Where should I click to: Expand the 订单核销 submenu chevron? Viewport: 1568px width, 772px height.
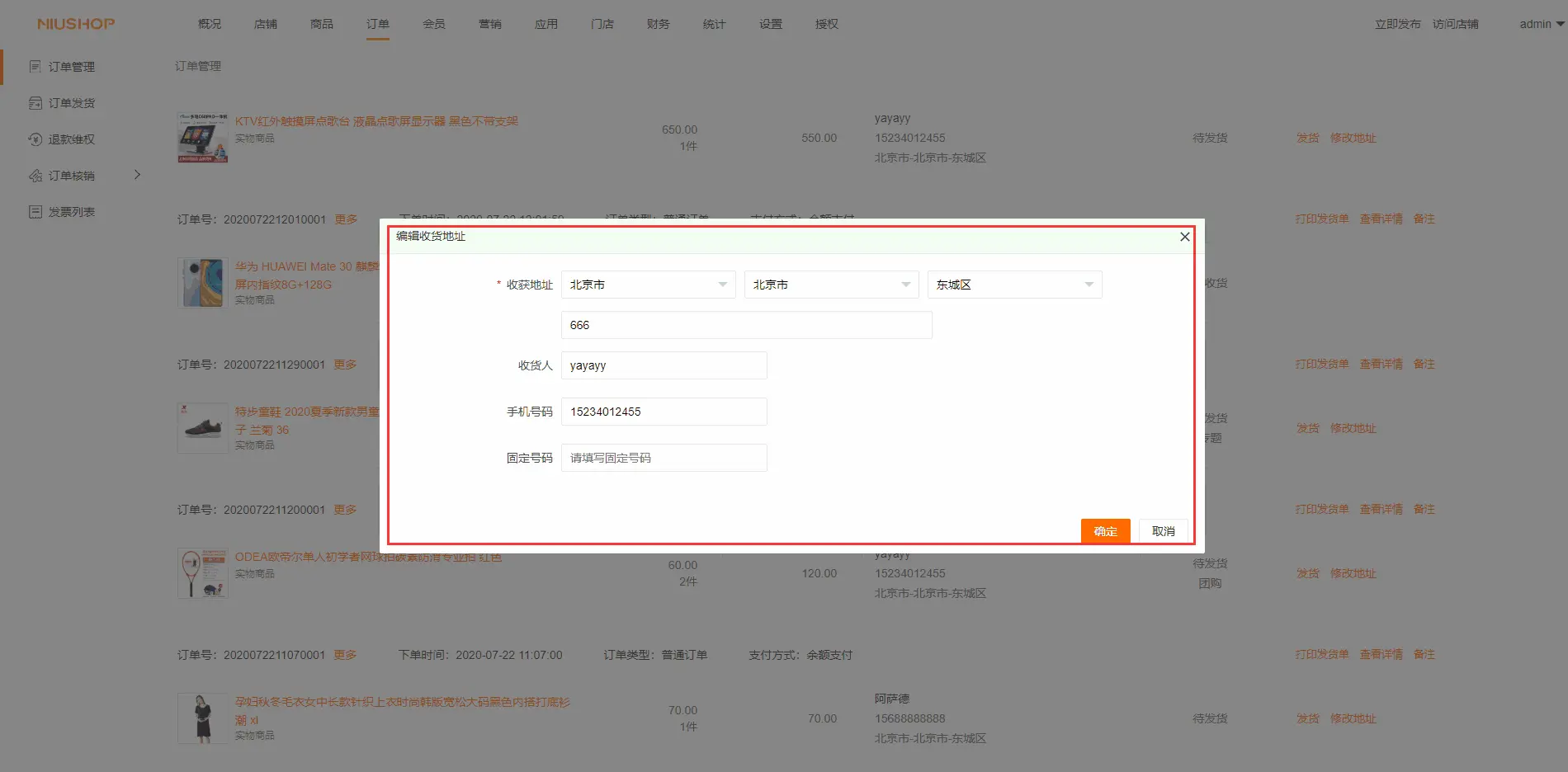(137, 175)
